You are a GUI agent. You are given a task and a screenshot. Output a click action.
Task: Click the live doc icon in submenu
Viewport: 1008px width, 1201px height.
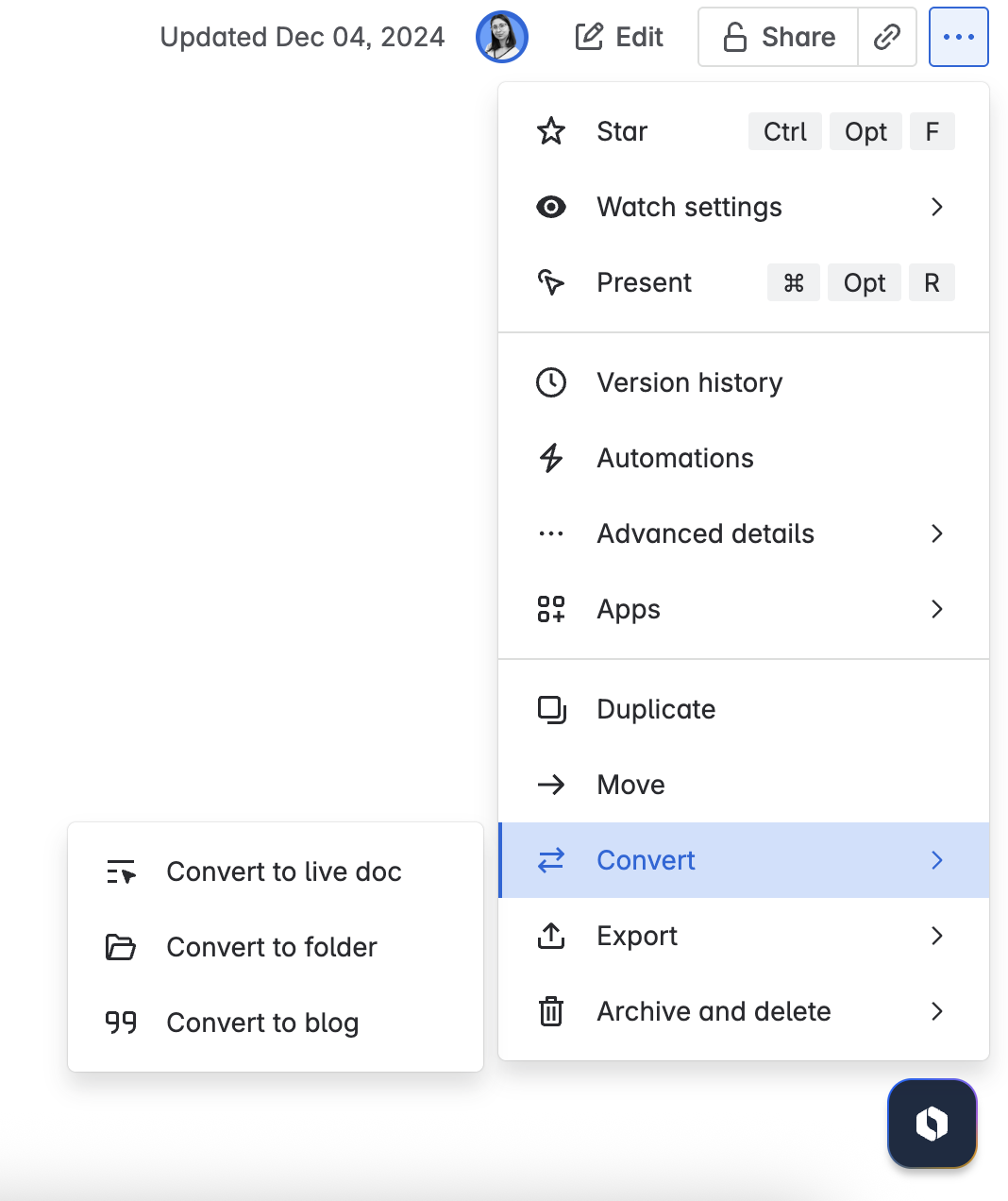121,871
